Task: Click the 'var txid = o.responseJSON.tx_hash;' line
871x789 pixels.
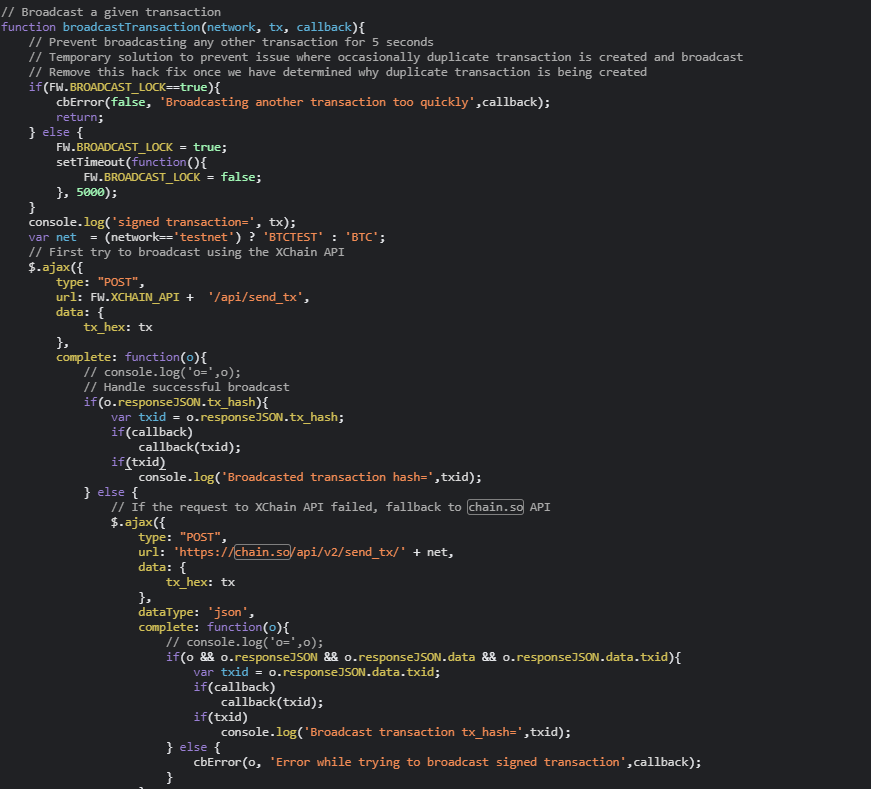Action: pyautogui.click(x=227, y=417)
